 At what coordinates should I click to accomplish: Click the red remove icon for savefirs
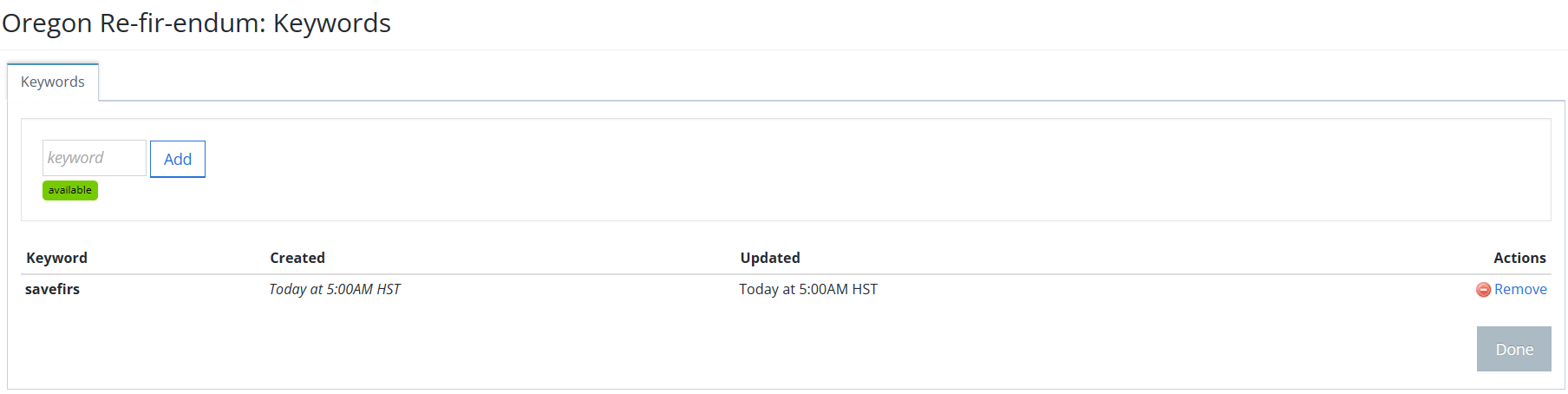click(x=1483, y=290)
